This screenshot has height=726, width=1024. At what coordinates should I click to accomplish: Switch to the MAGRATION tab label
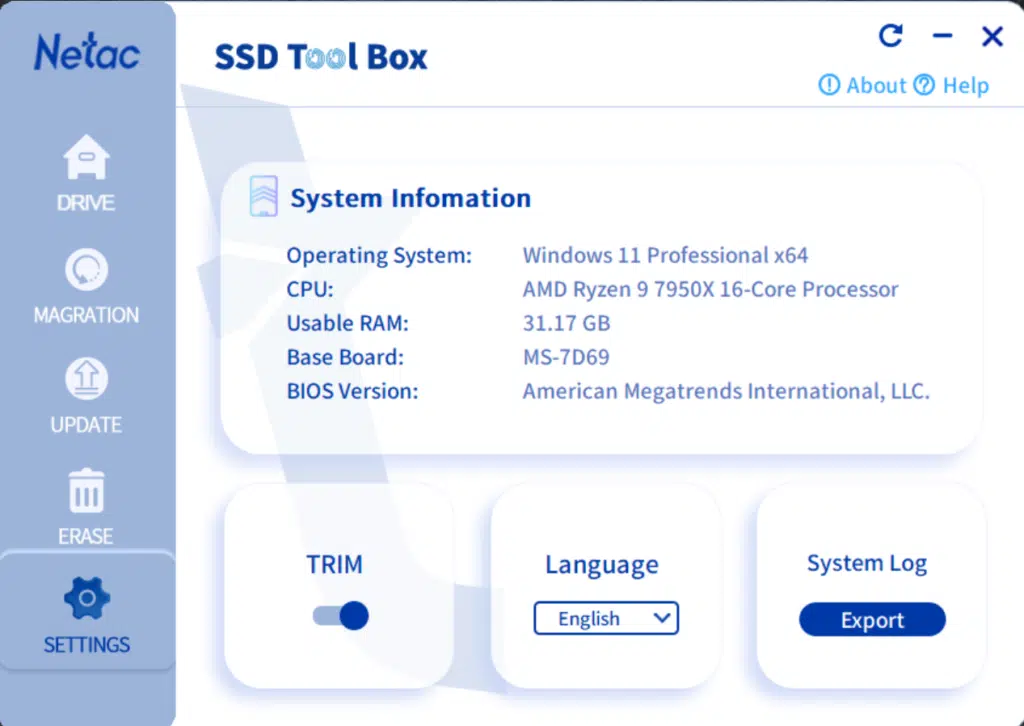point(86,315)
